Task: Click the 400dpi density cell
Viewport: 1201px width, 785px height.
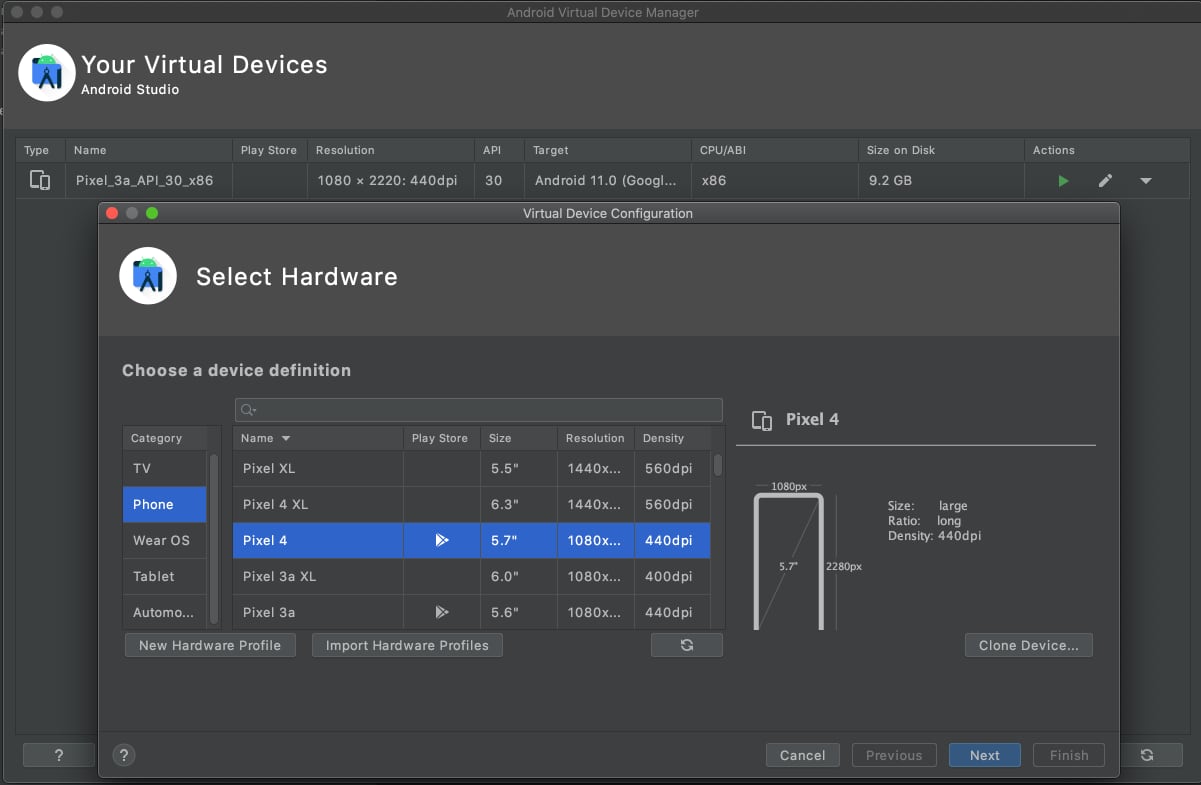Action: (672, 576)
